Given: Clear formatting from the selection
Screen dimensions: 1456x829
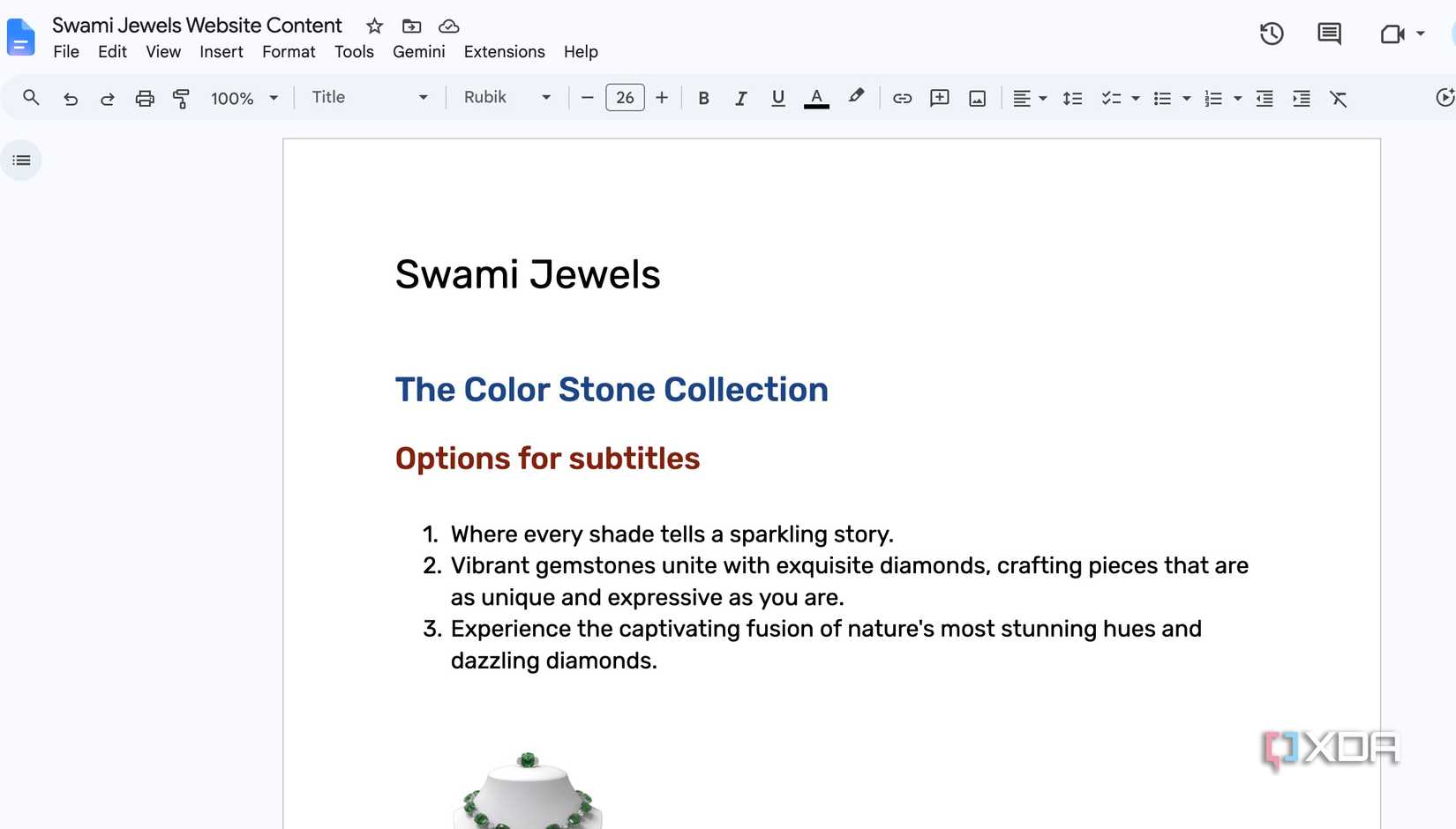Looking at the screenshot, I should pos(1339,99).
